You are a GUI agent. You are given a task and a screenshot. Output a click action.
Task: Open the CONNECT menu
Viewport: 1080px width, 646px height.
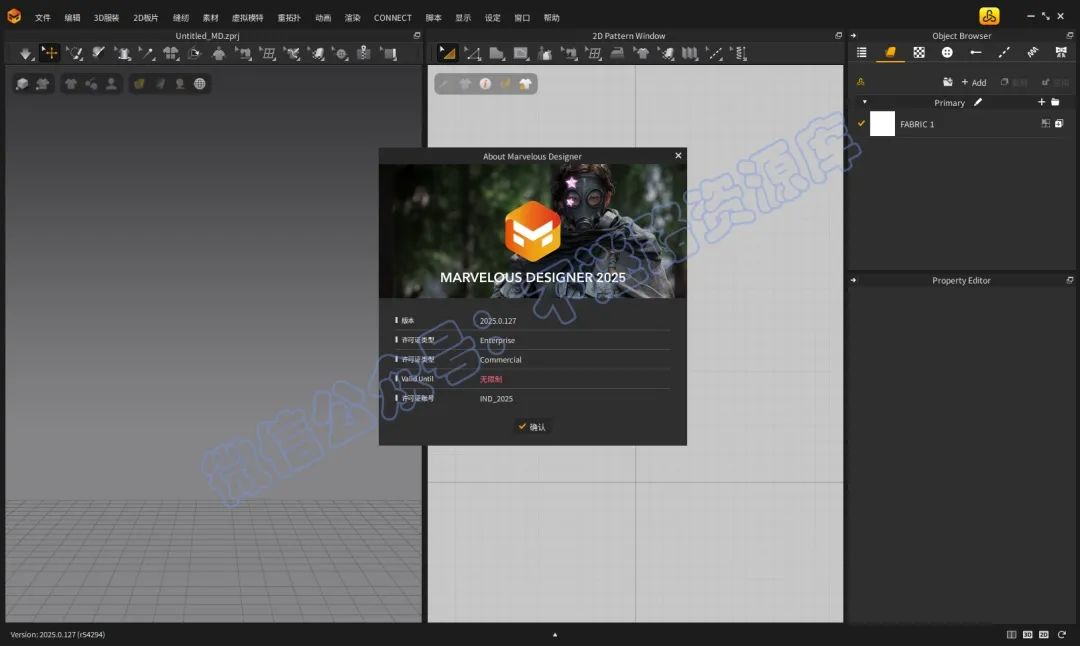coord(393,18)
